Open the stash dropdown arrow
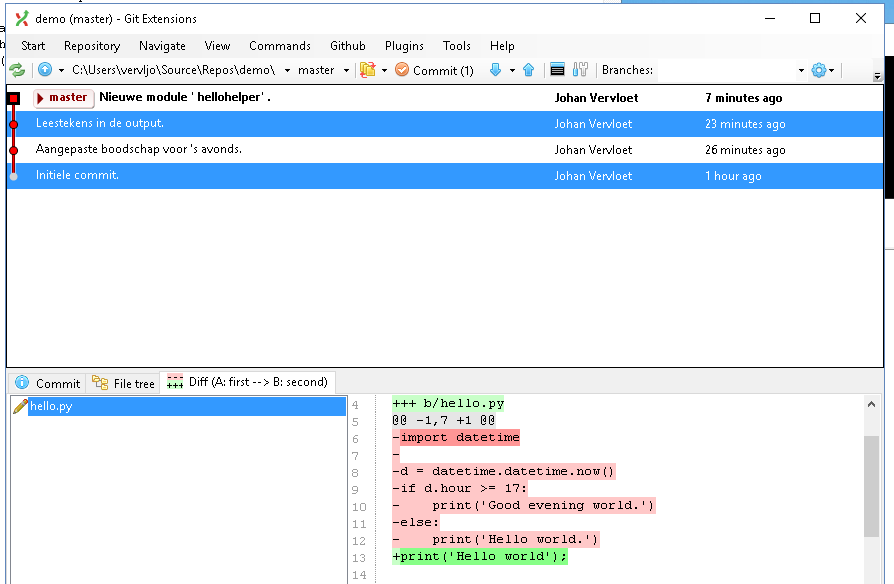The image size is (894, 584). (x=384, y=70)
